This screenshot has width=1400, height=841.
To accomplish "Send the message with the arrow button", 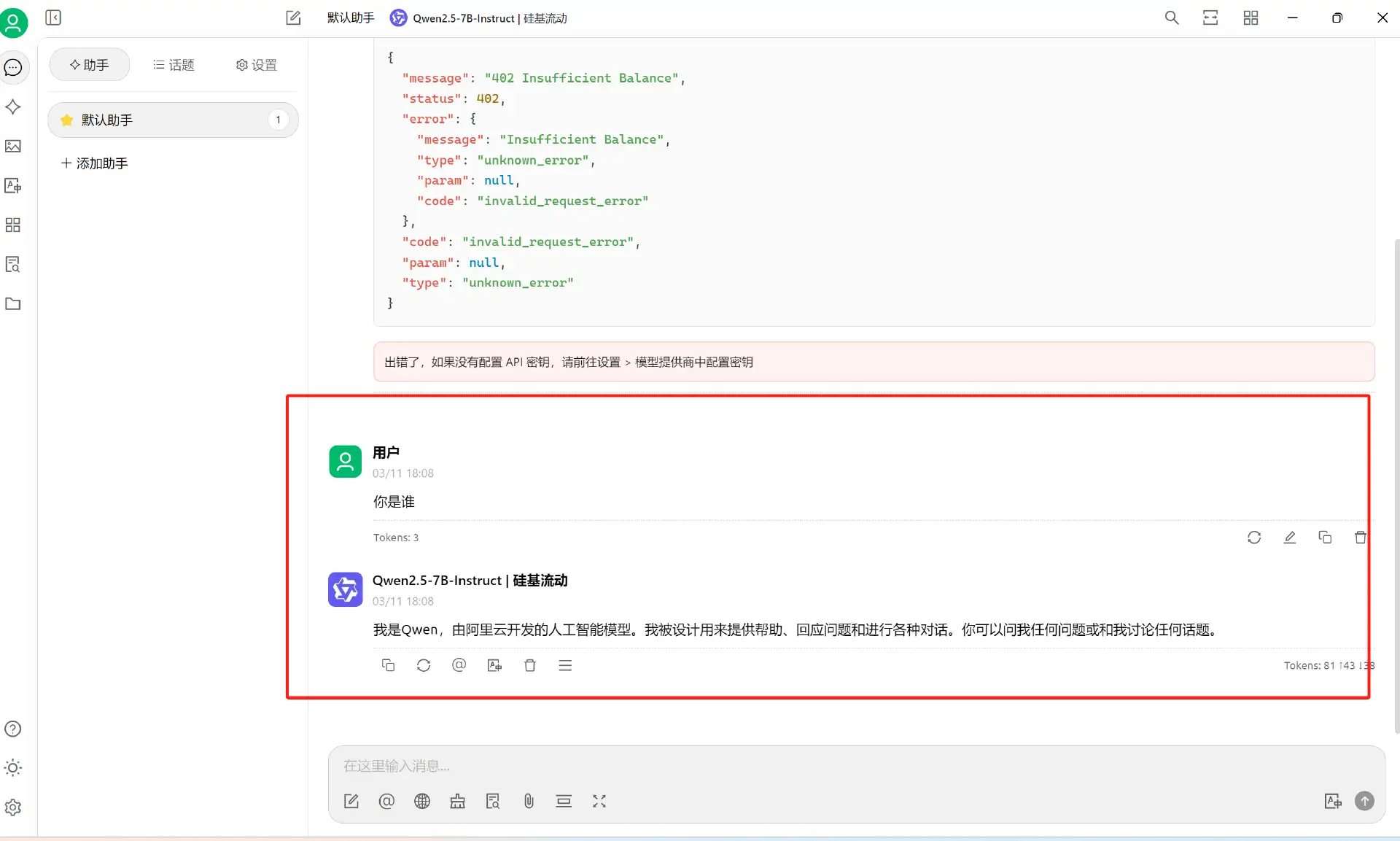I will [1364, 801].
